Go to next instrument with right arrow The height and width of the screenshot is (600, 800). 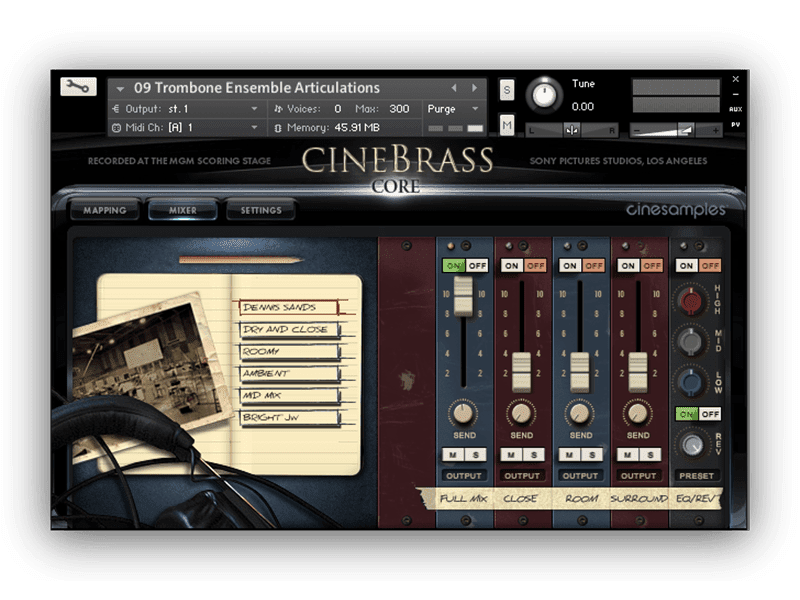click(x=474, y=88)
